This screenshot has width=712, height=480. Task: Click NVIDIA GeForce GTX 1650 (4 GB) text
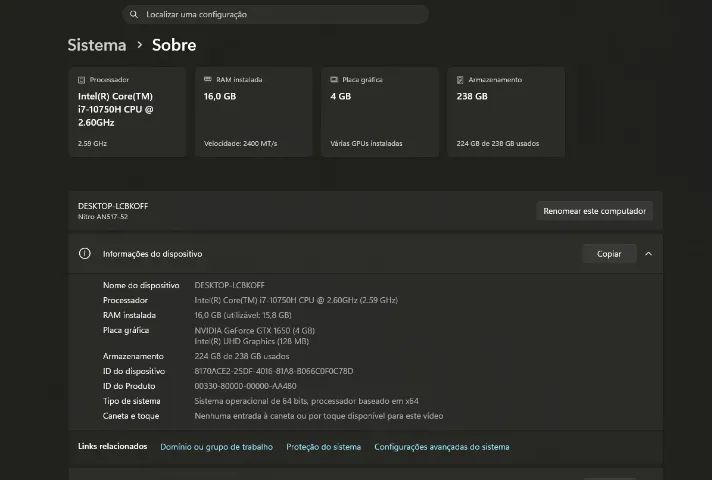click(x=255, y=331)
